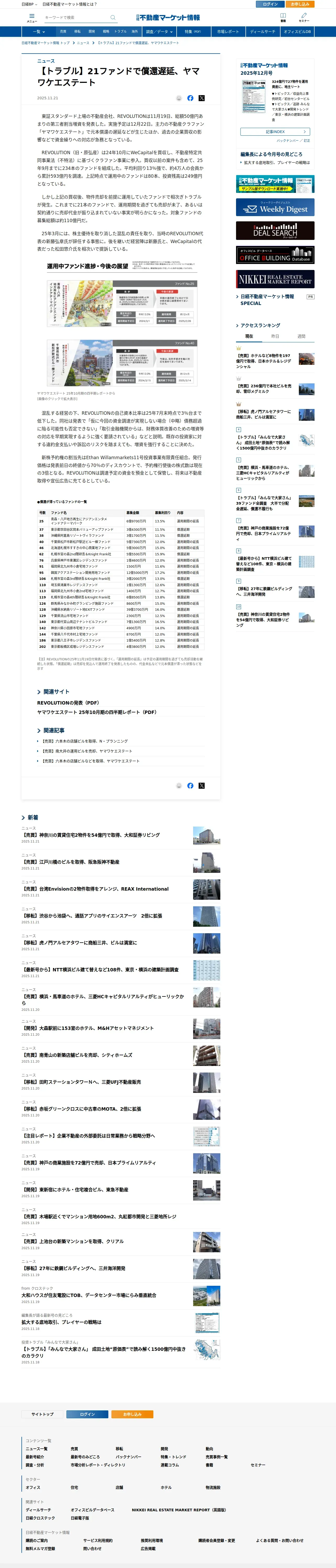Select the トラブル navigation item
Viewport: 336px width, 1568px height.
(120, 32)
